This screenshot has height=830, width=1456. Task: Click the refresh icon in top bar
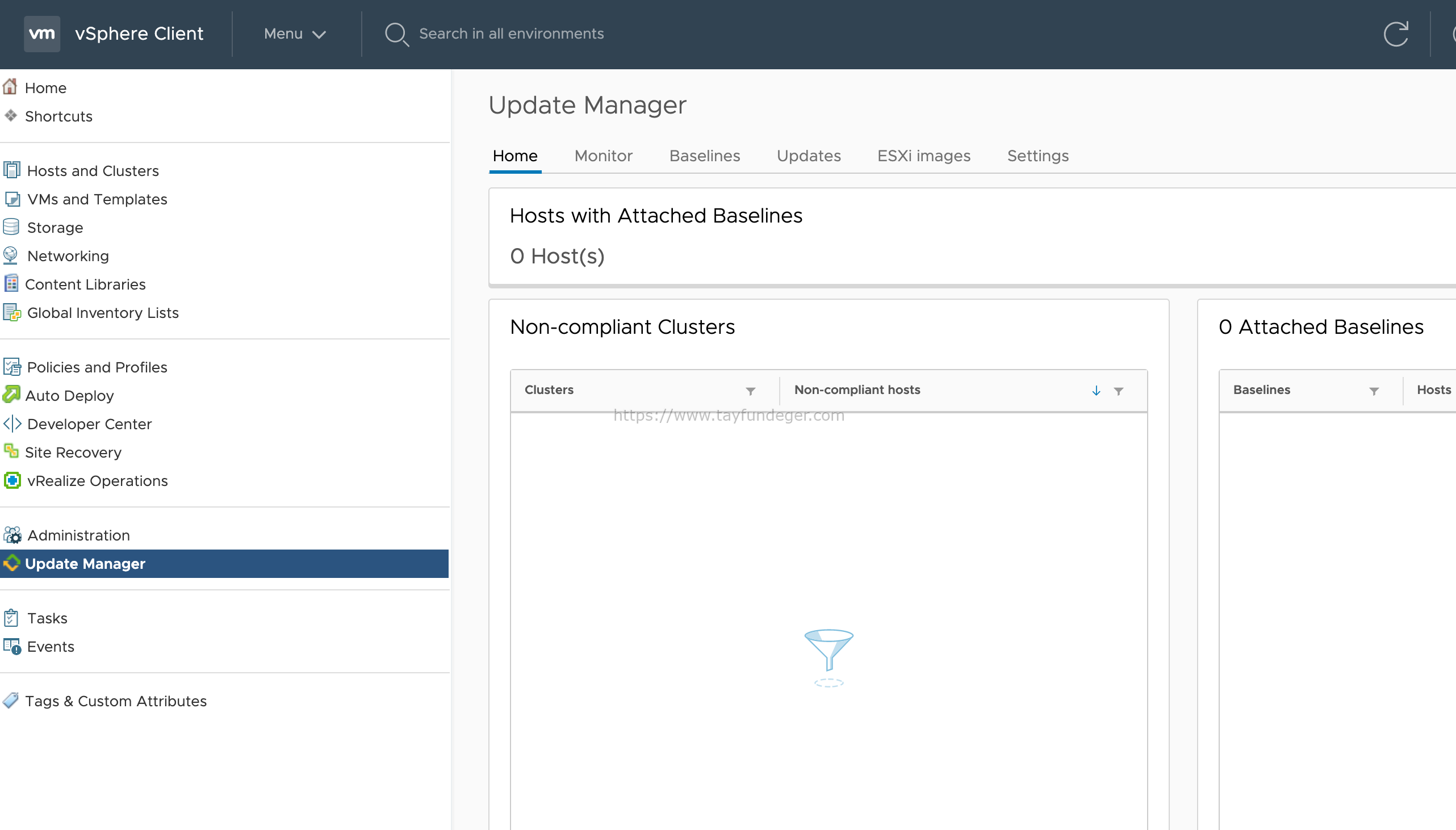pyautogui.click(x=1396, y=33)
